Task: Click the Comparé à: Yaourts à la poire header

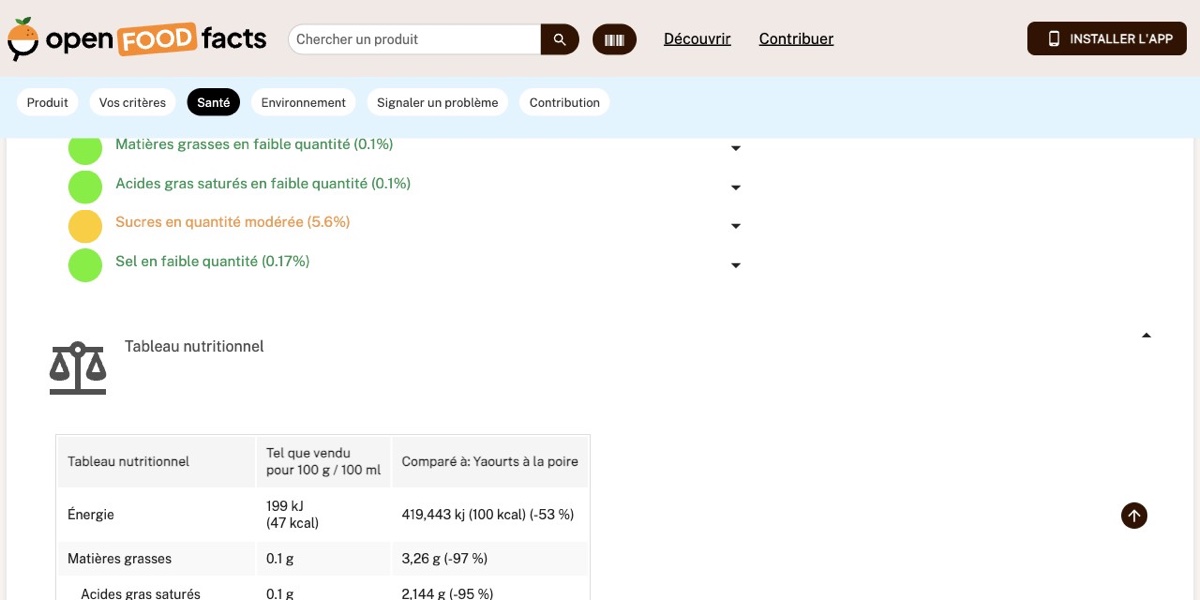Action: point(490,462)
